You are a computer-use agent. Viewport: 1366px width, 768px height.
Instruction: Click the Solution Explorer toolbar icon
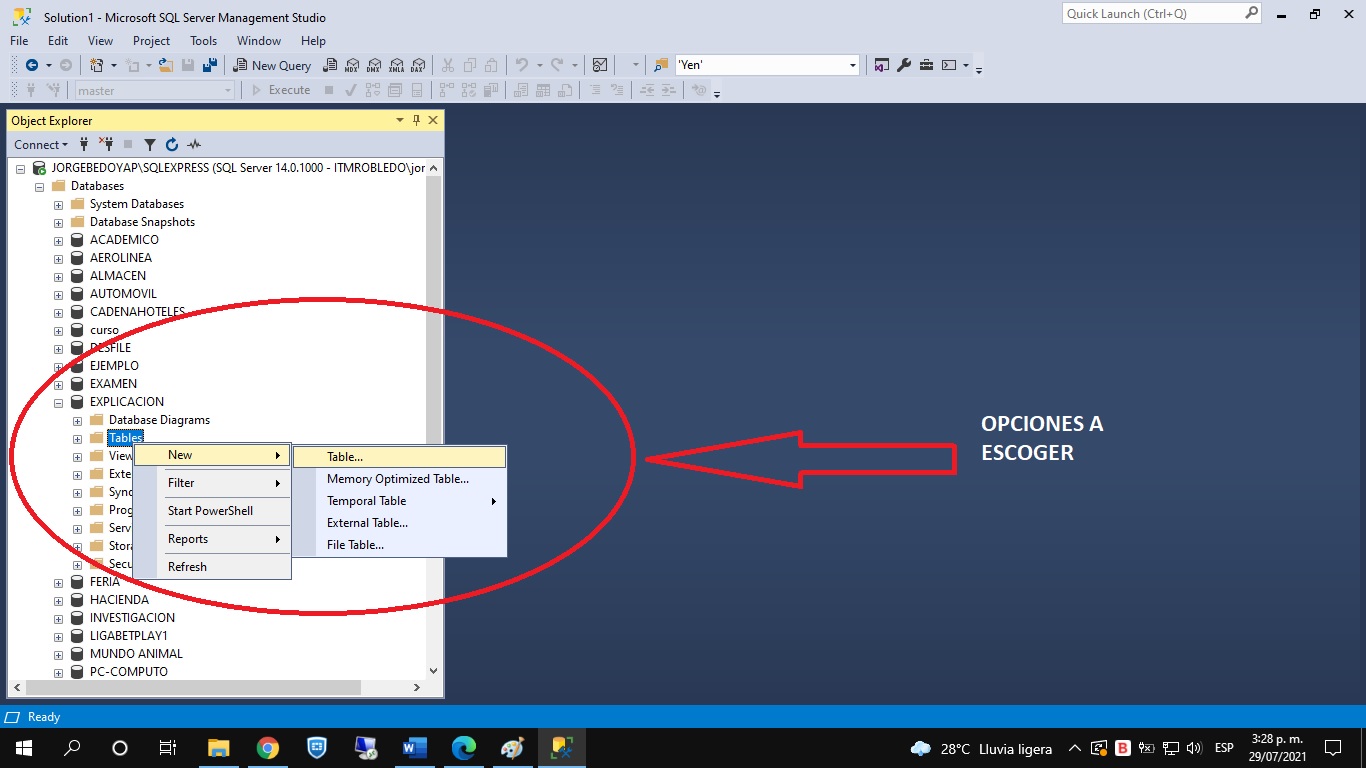click(882, 65)
